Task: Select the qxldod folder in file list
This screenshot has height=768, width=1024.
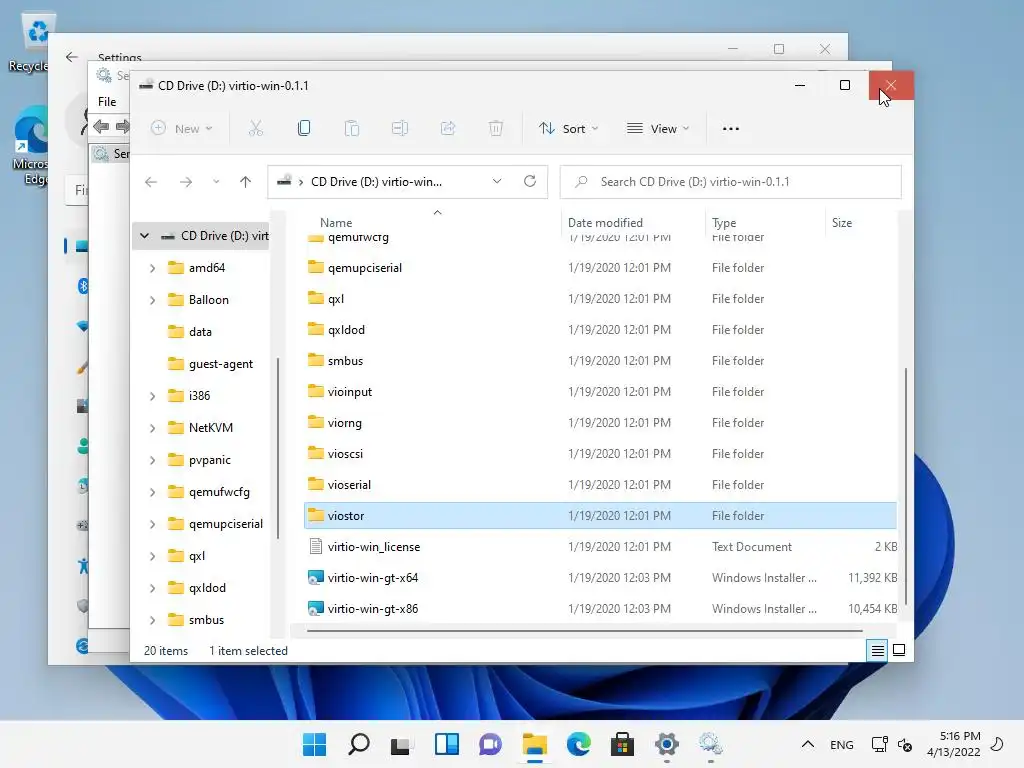Action: point(600,329)
